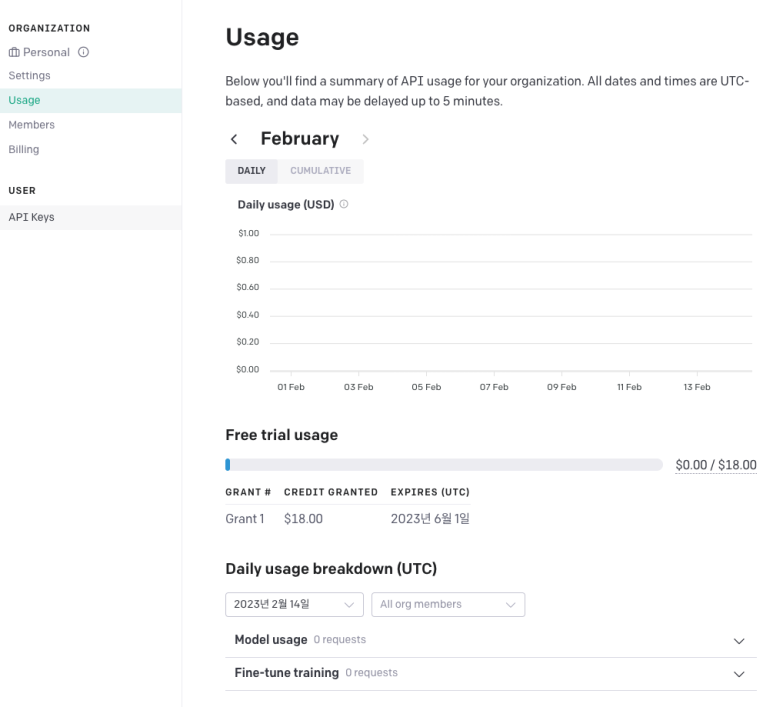Open the date dropdown showing 2023년 2월 14일

(x=294, y=604)
